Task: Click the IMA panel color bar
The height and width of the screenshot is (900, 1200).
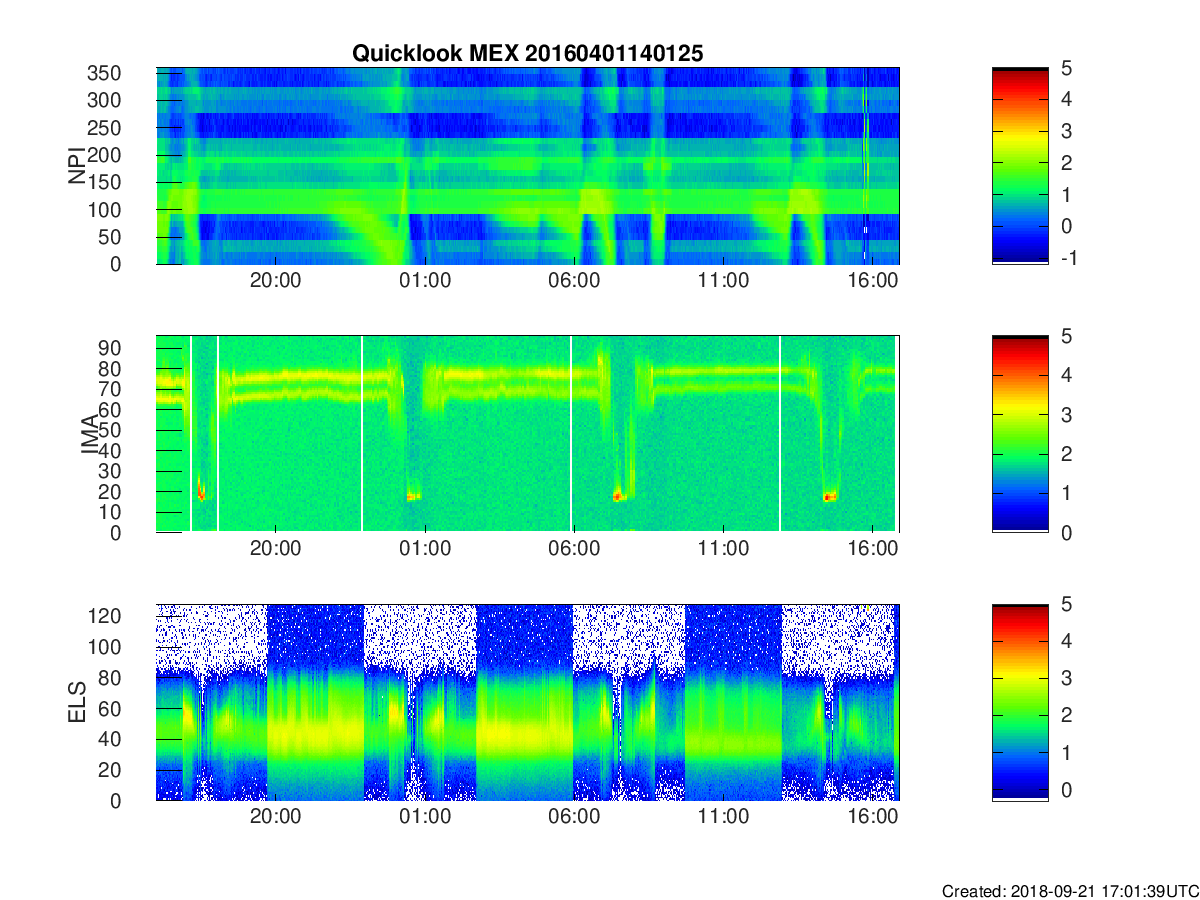Action: point(1020,434)
